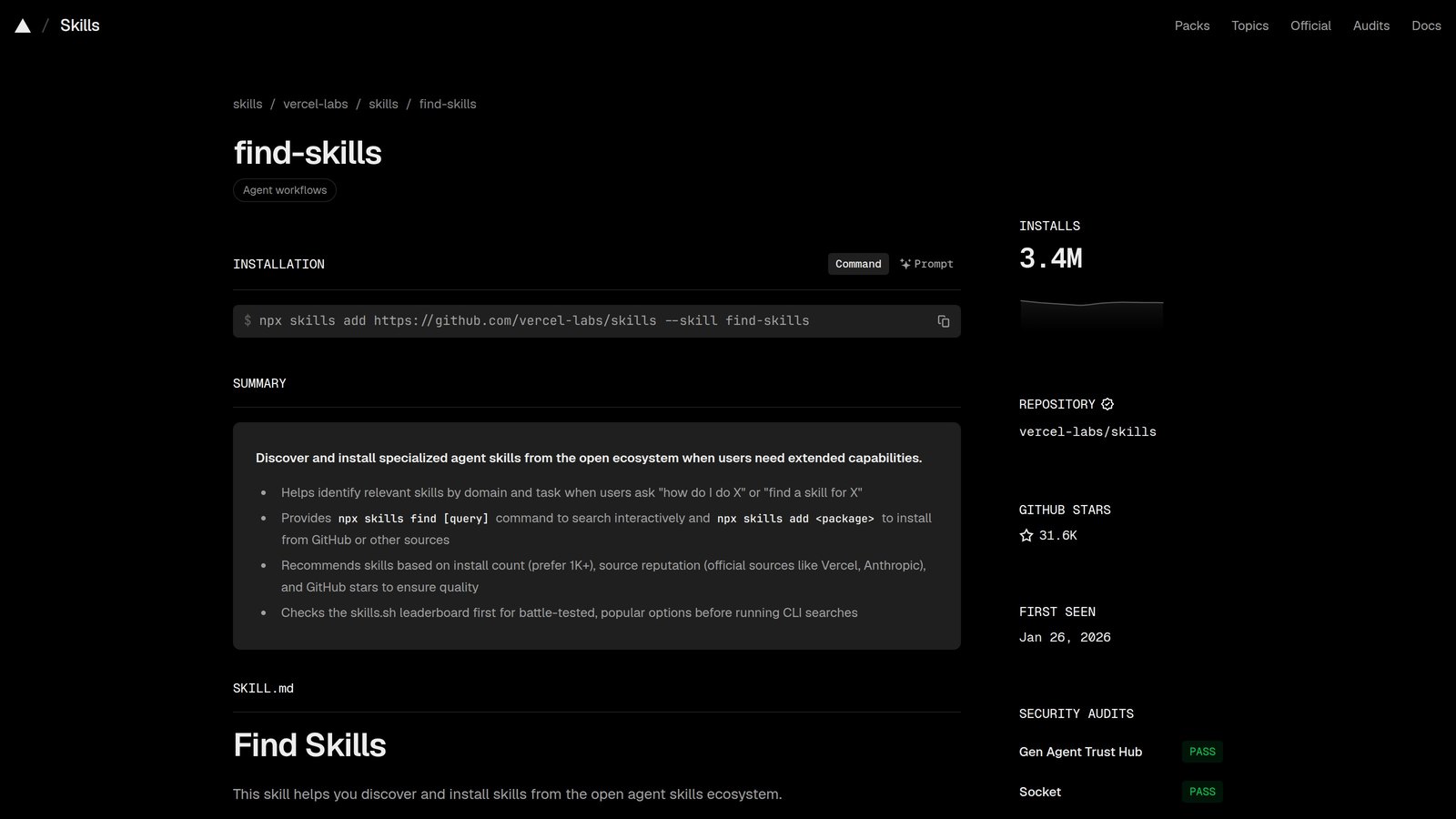Switch to the Prompt tab

pyautogui.click(x=926, y=264)
